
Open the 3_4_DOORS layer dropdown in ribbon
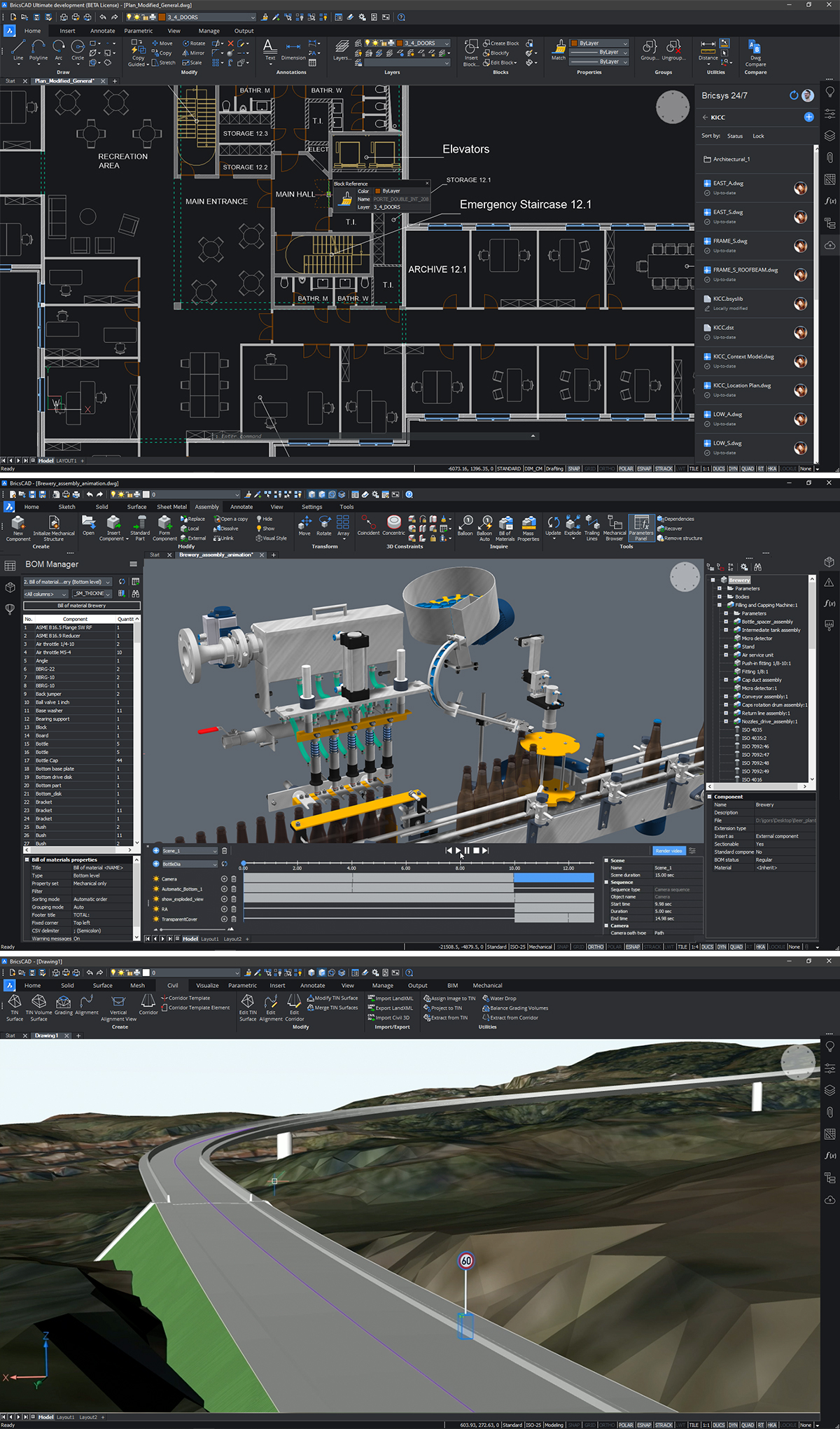point(447,43)
